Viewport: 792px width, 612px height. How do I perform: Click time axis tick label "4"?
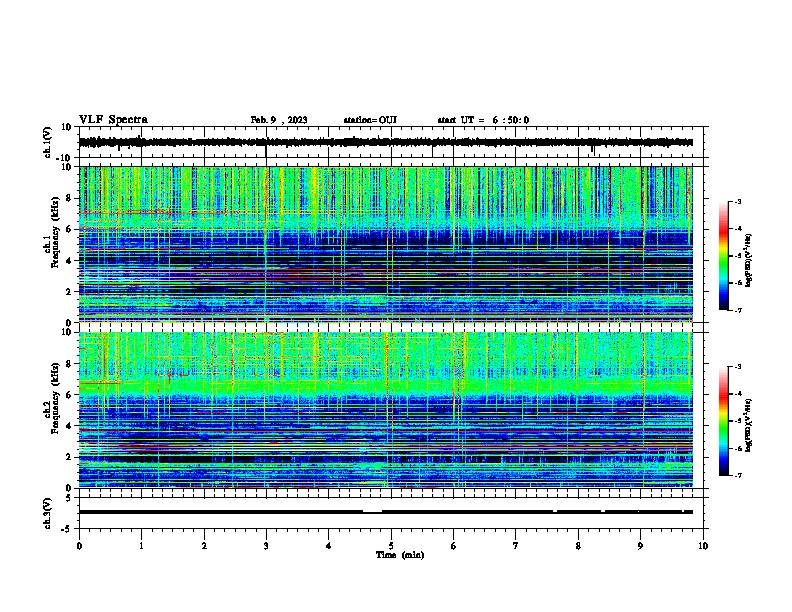(x=329, y=546)
